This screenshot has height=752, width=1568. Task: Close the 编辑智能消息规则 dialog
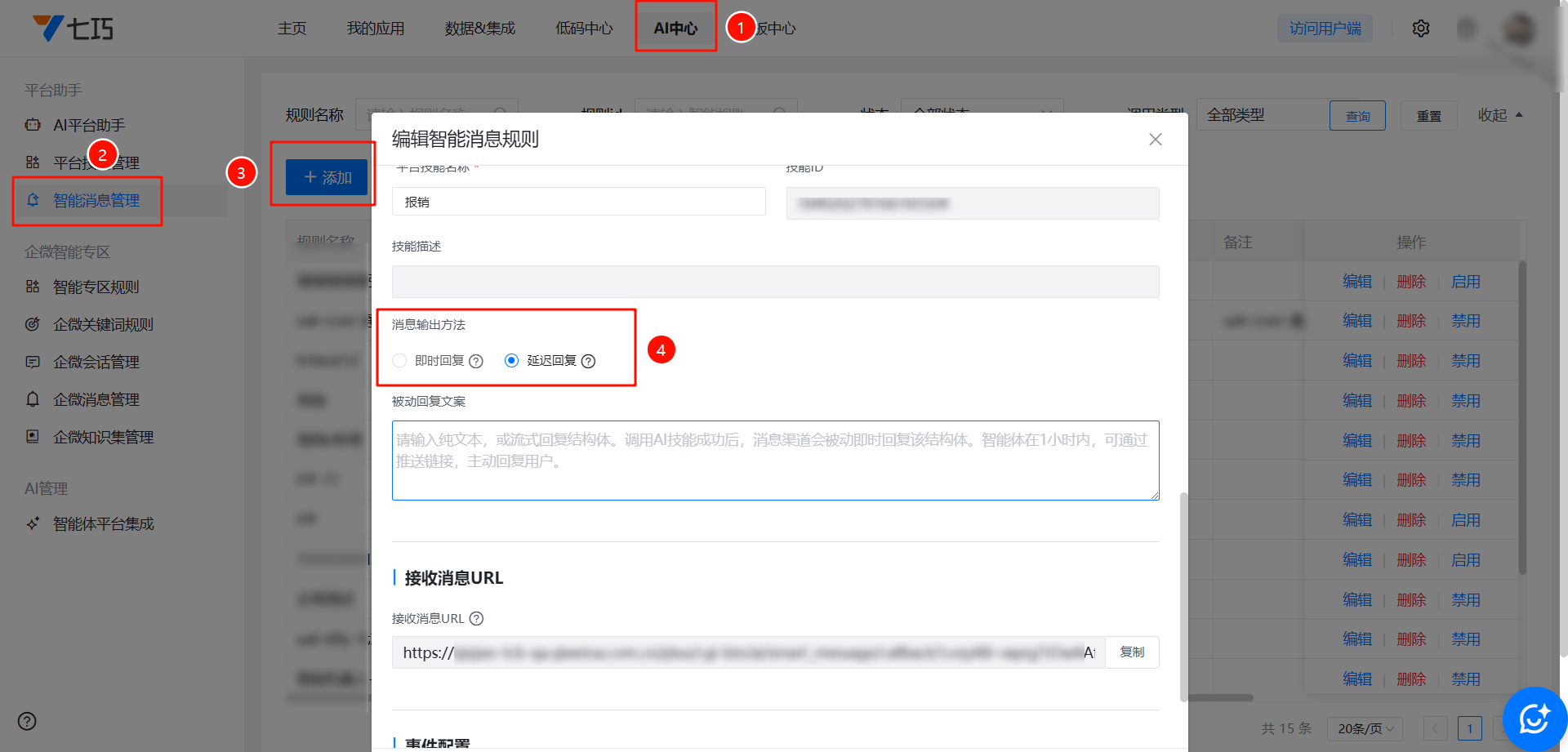[1155, 140]
